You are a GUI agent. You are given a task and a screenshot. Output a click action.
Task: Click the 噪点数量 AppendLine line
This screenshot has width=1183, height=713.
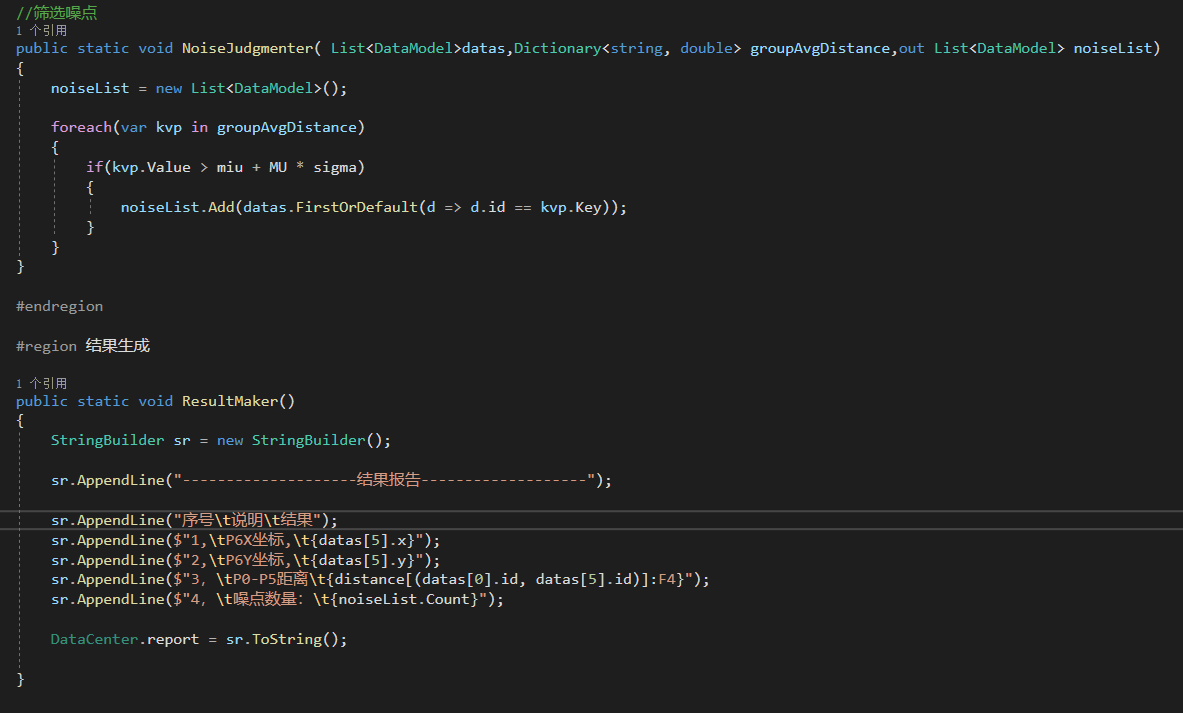(x=277, y=599)
